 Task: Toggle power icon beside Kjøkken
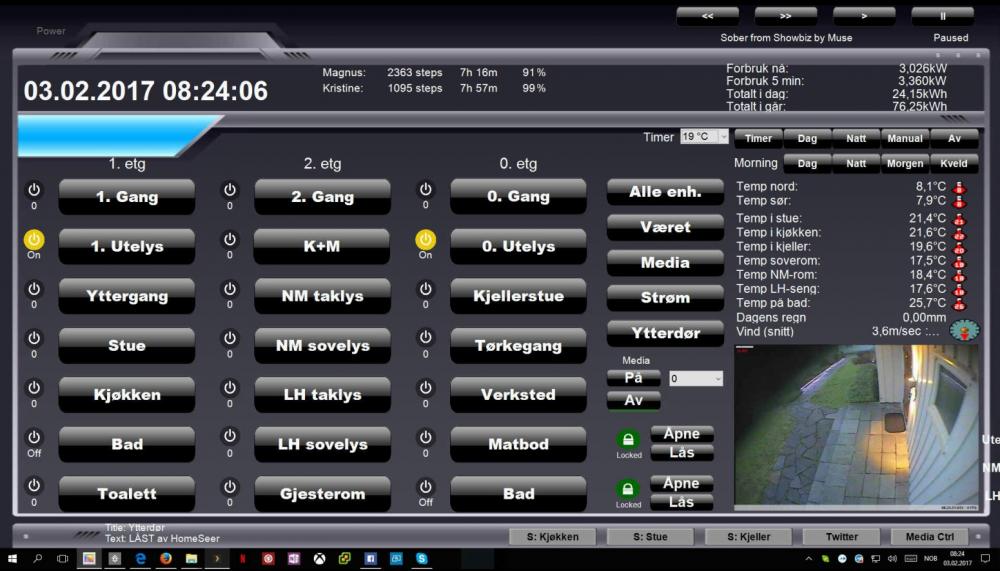click(x=34, y=388)
